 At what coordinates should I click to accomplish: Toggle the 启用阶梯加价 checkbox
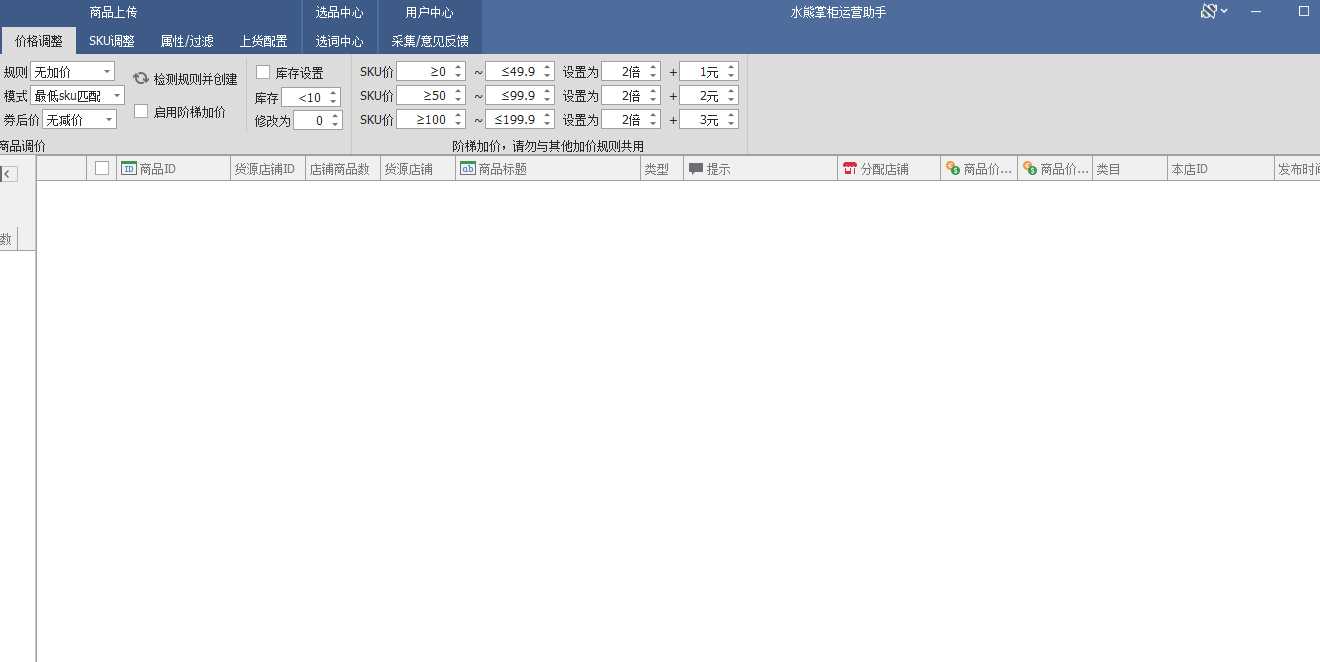pos(141,112)
